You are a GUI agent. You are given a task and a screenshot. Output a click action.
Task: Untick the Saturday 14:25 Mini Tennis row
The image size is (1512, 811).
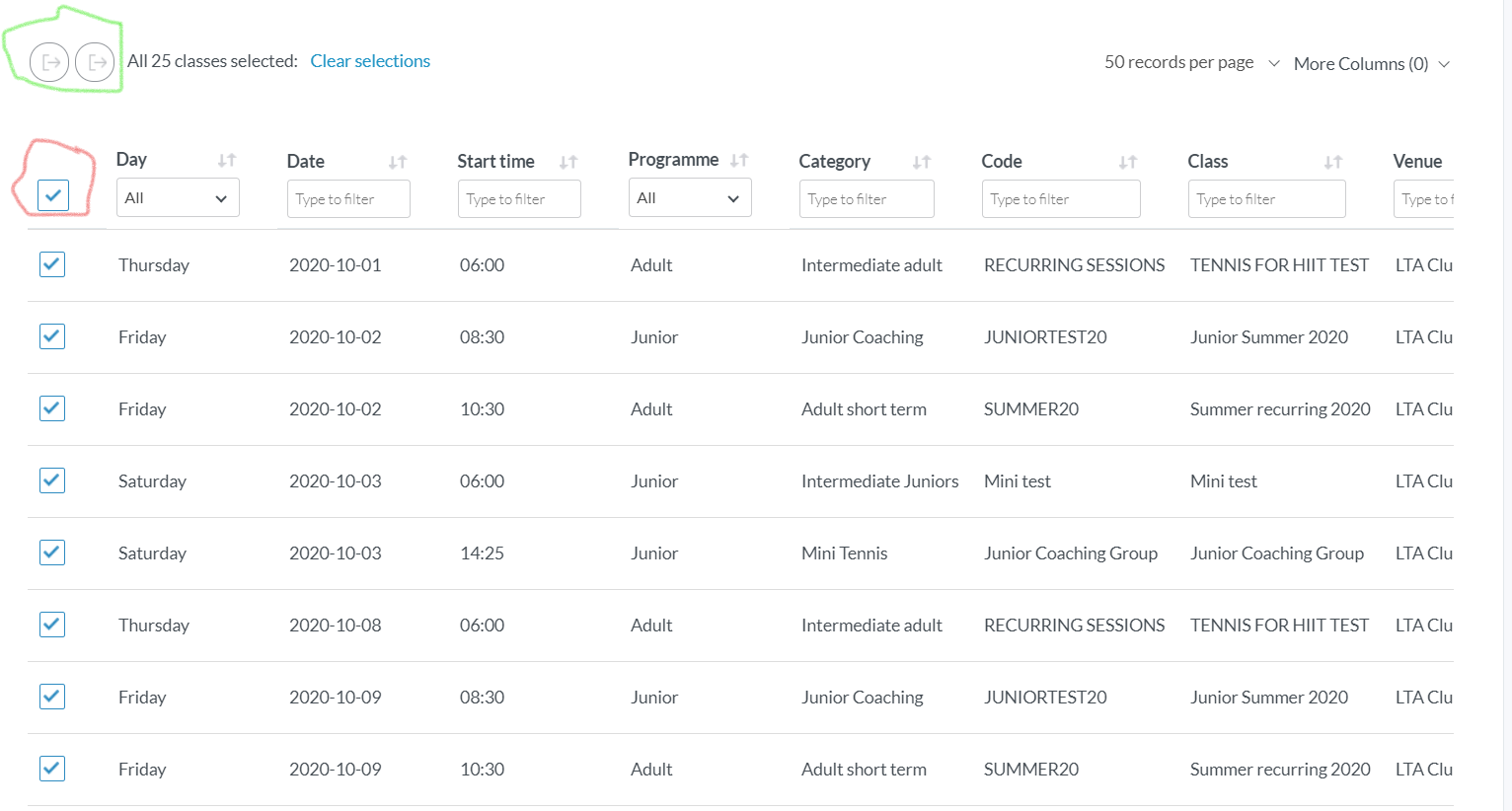tap(52, 553)
